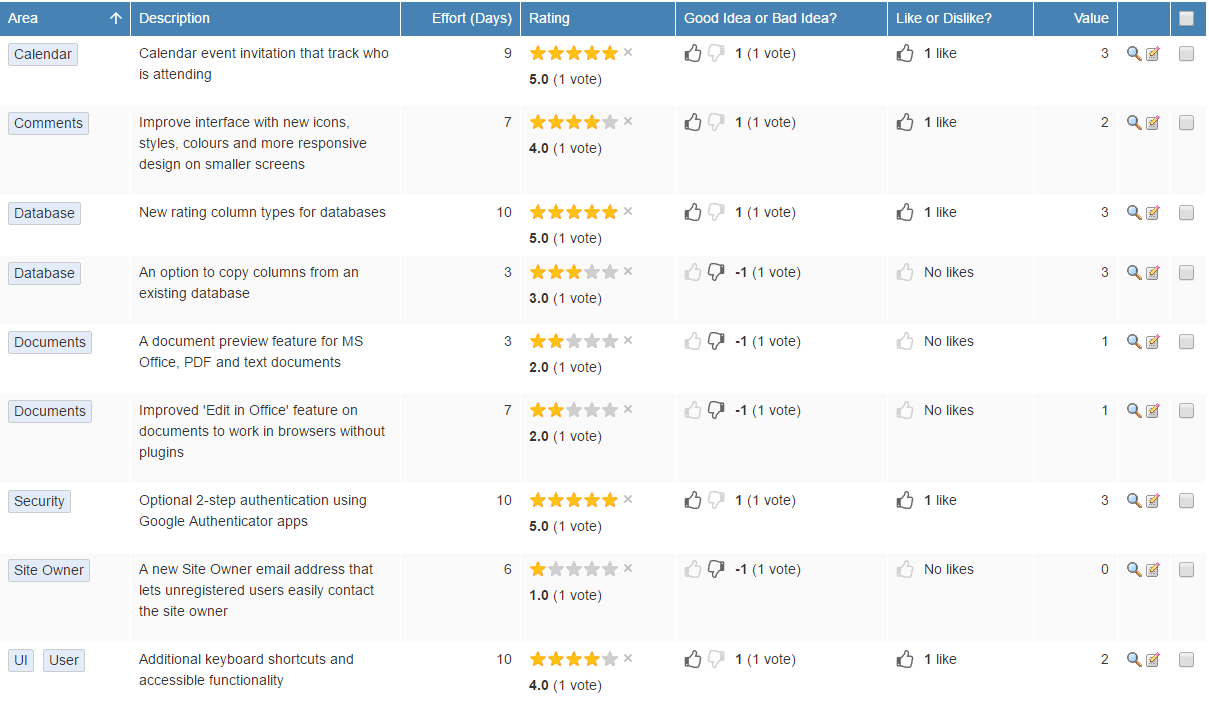Toggle the select-all checkbox in header
This screenshot has width=1209, height=712.
[x=1186, y=18]
